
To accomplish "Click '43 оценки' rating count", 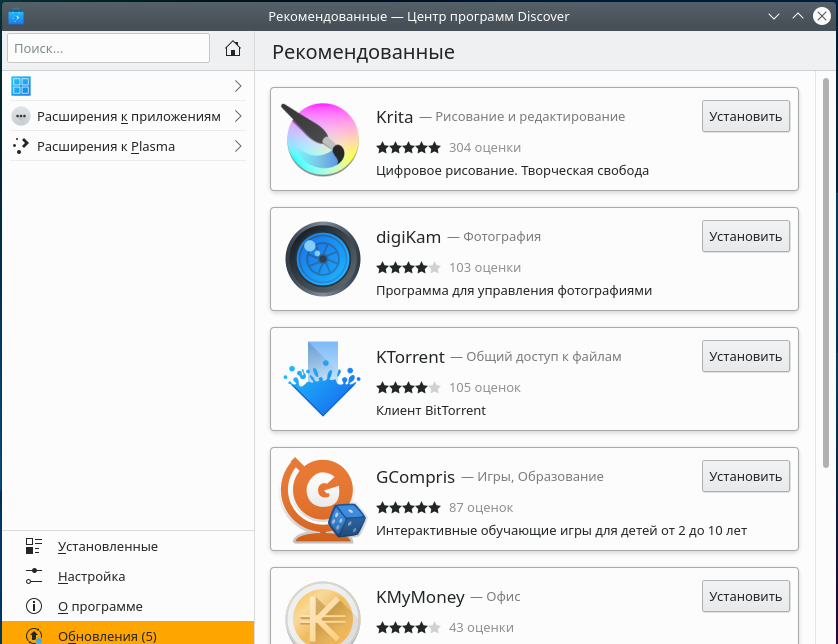I will 481,627.
